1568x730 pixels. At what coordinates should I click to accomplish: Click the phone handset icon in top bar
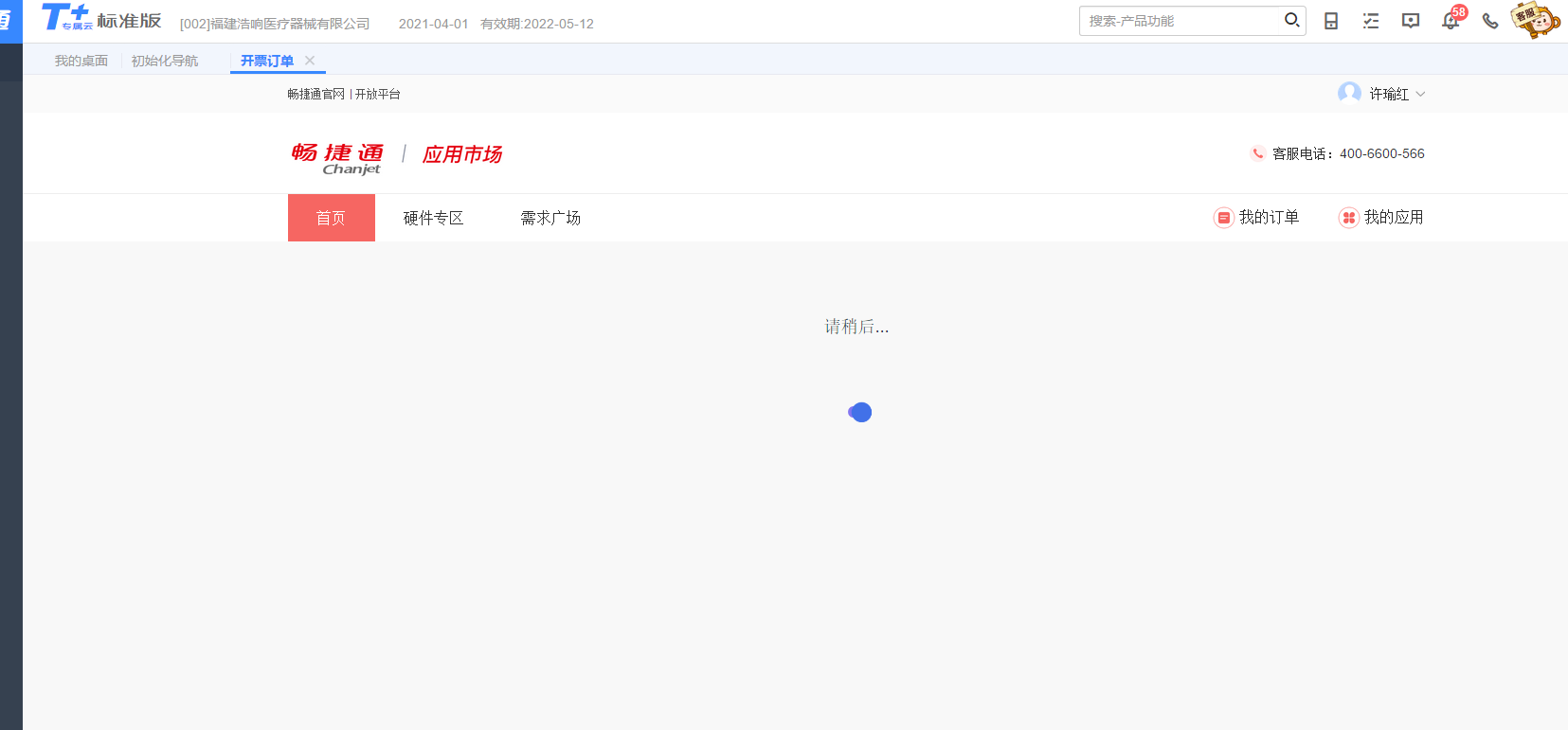pyautogui.click(x=1490, y=21)
